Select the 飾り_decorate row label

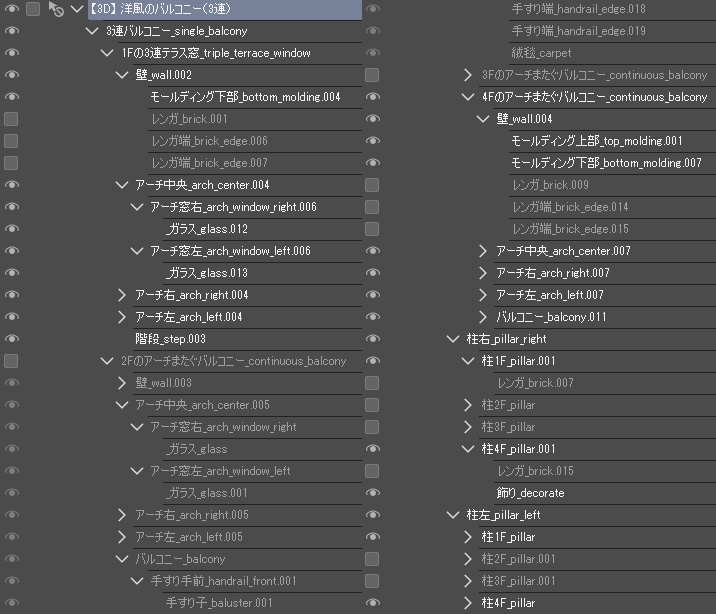(530, 493)
